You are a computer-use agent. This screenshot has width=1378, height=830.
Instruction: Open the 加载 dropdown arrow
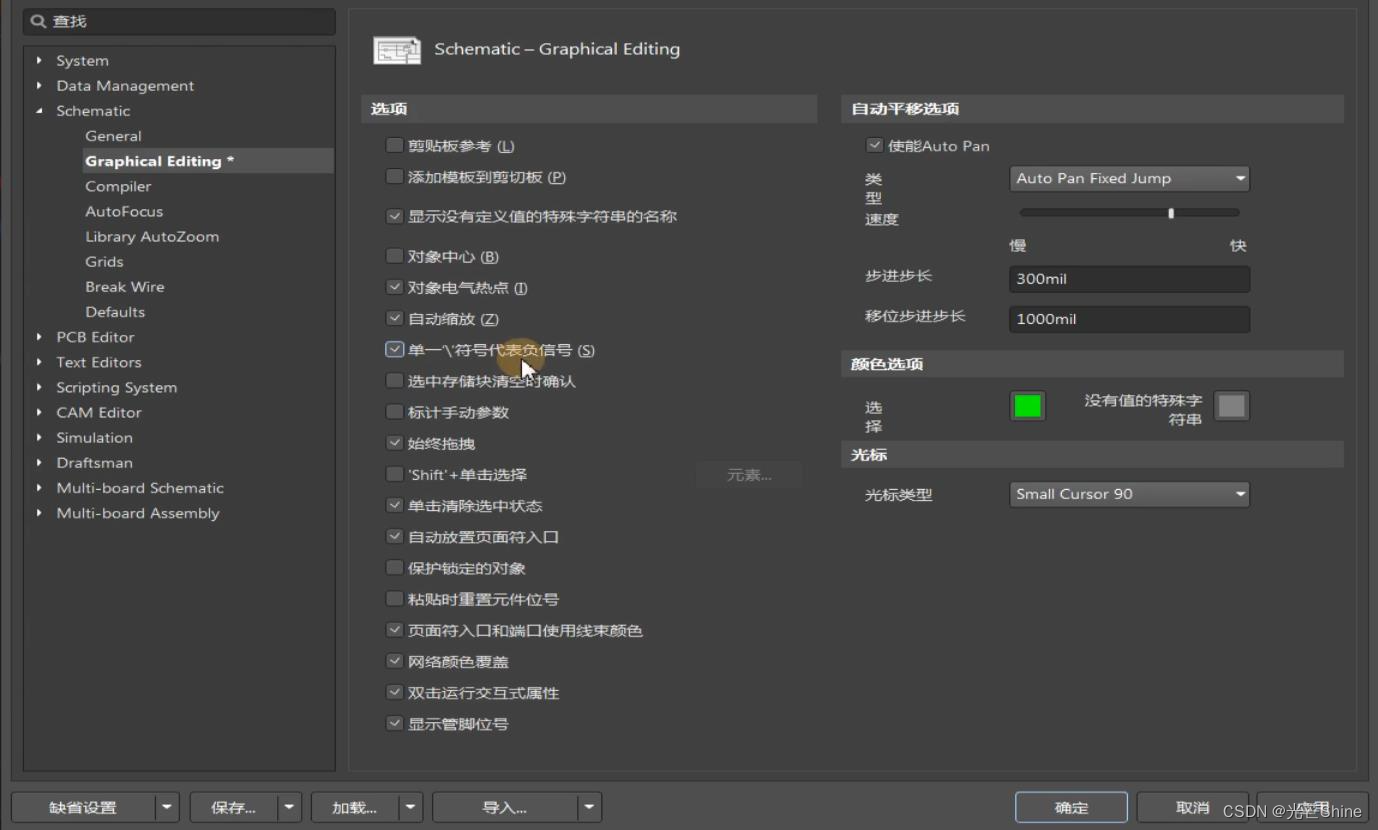point(410,807)
